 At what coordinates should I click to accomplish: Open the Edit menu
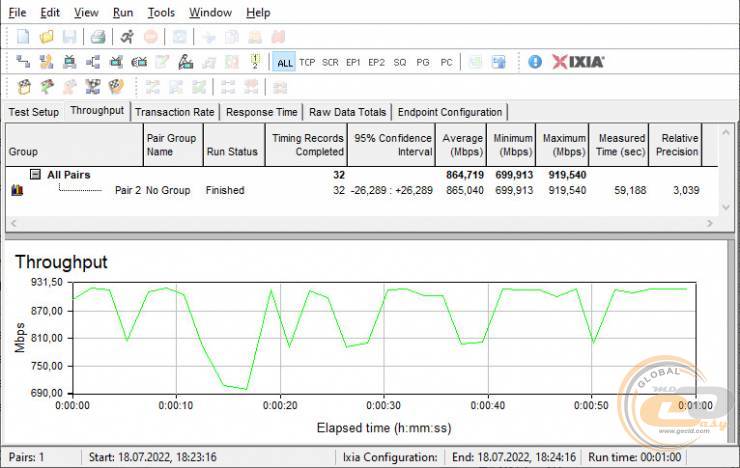(50, 13)
